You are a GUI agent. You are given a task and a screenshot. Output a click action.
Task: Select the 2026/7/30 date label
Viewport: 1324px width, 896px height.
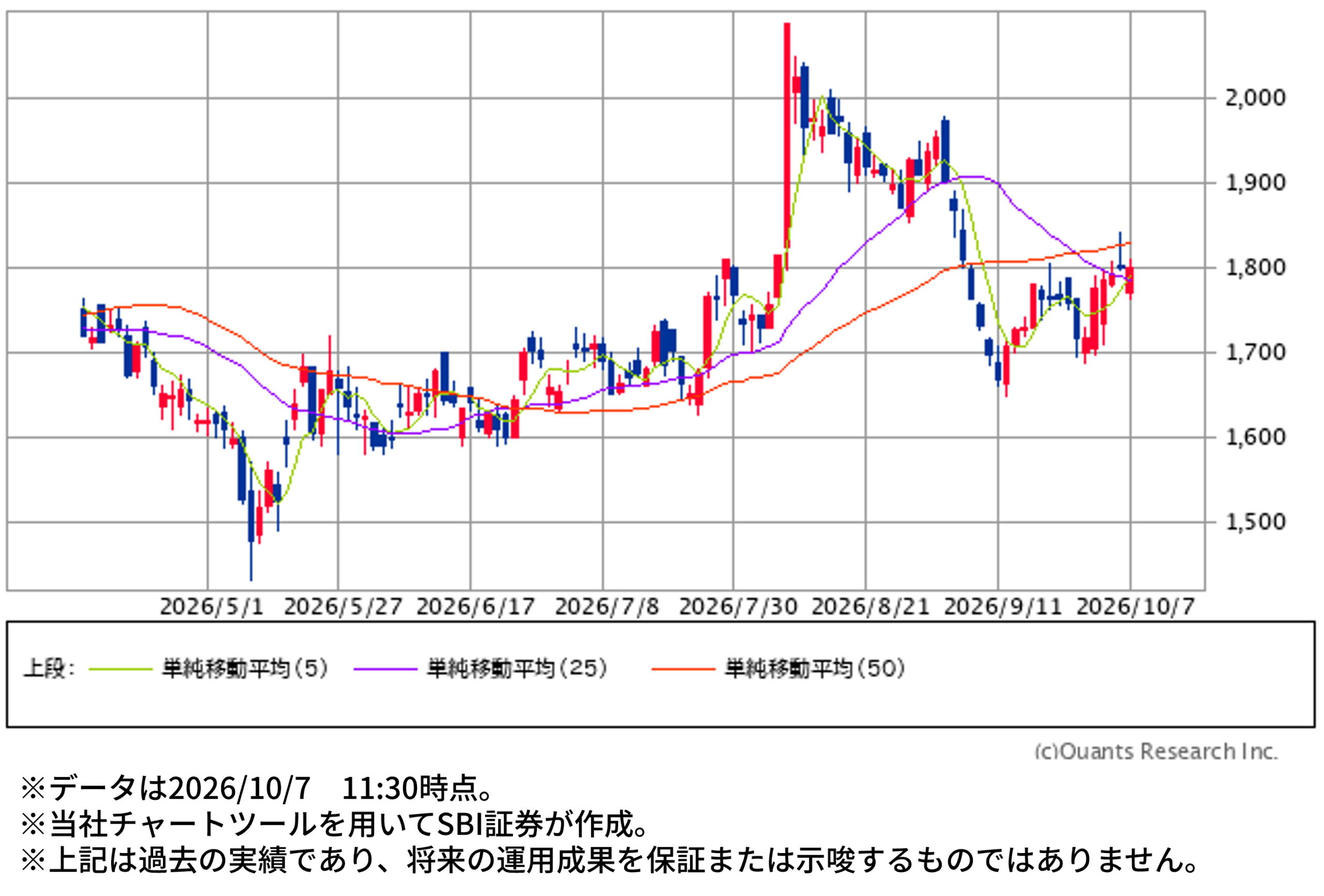[x=738, y=607]
